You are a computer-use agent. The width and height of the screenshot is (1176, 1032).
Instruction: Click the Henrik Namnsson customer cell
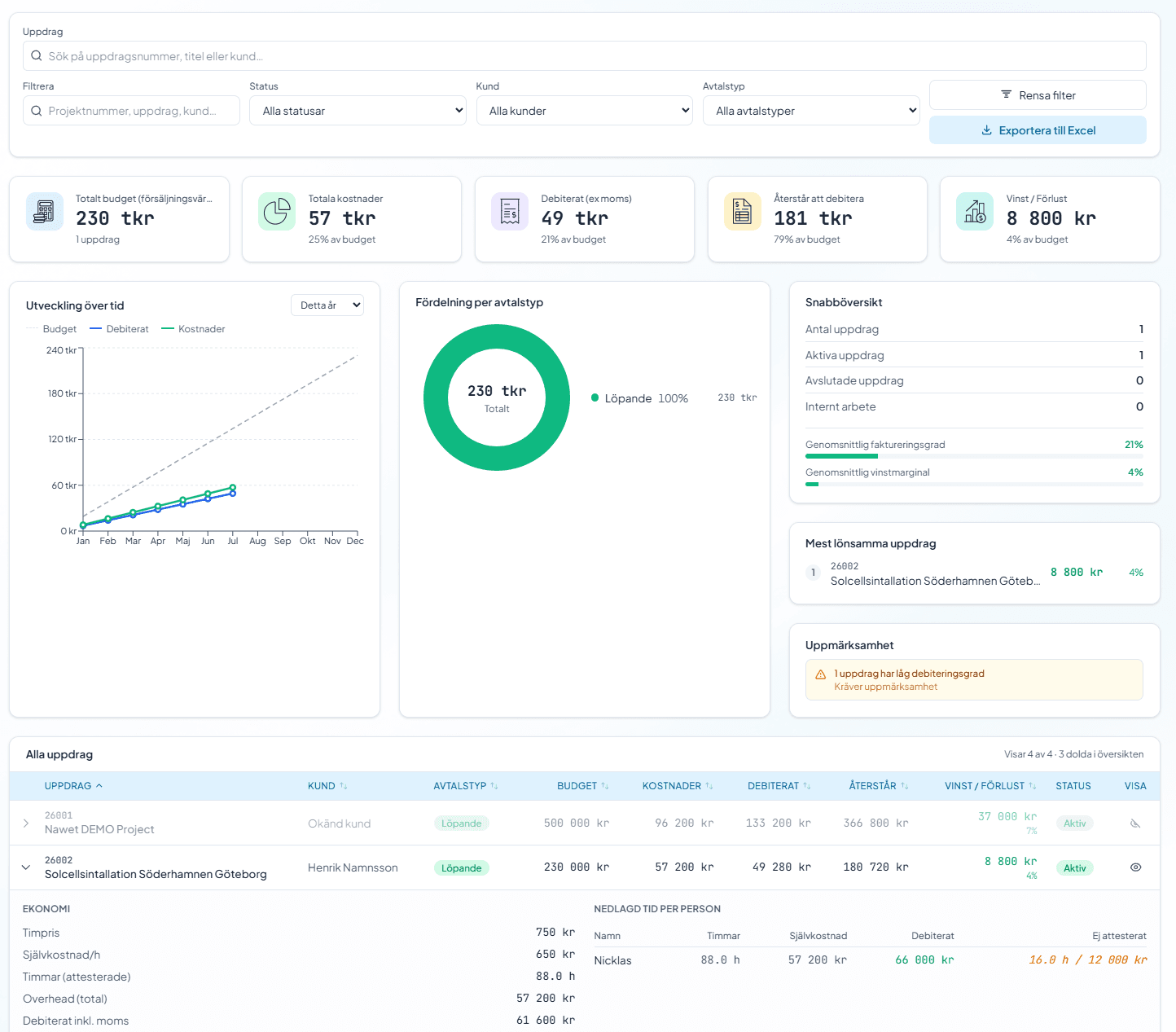(x=353, y=867)
